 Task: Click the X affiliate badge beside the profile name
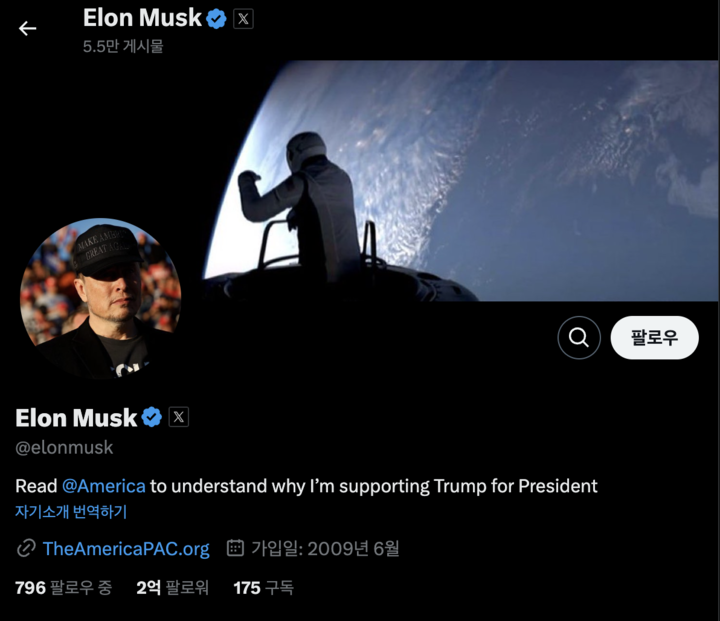click(x=179, y=417)
